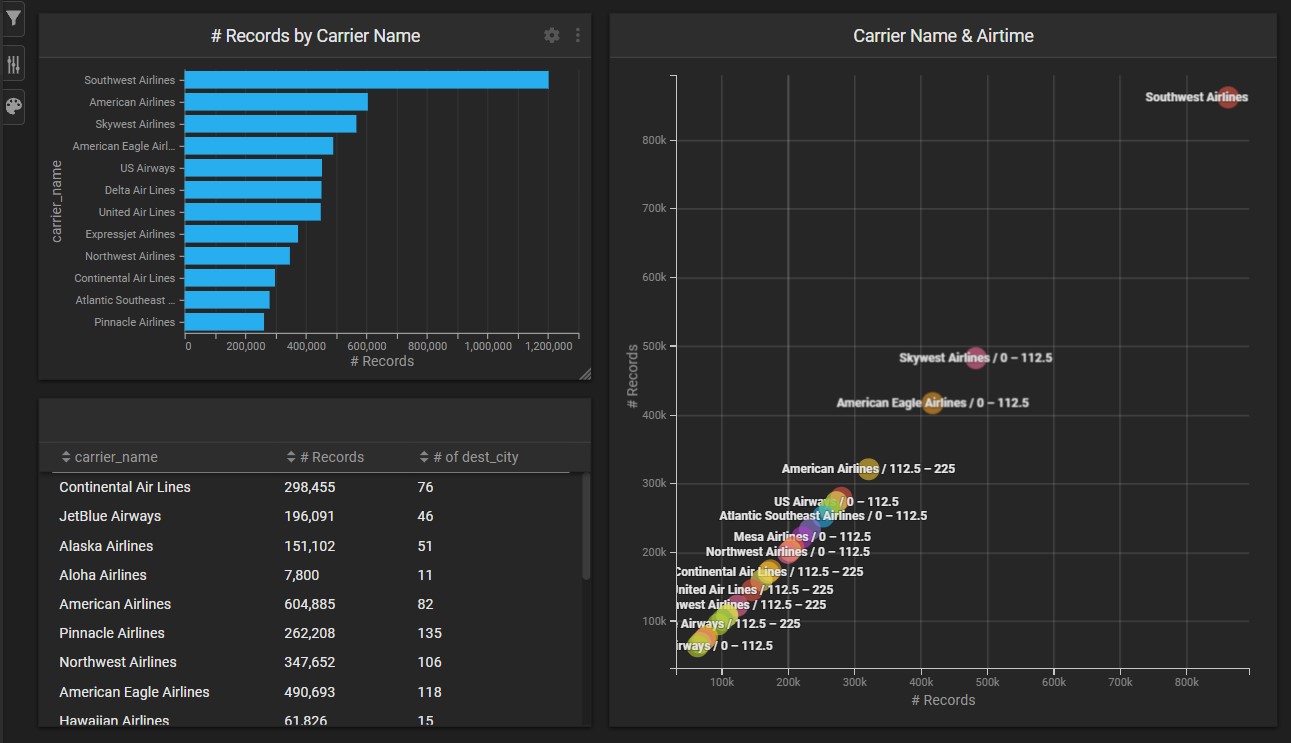Open the sliders settings panel icon
Viewport: 1291px width, 743px height.
13,65
